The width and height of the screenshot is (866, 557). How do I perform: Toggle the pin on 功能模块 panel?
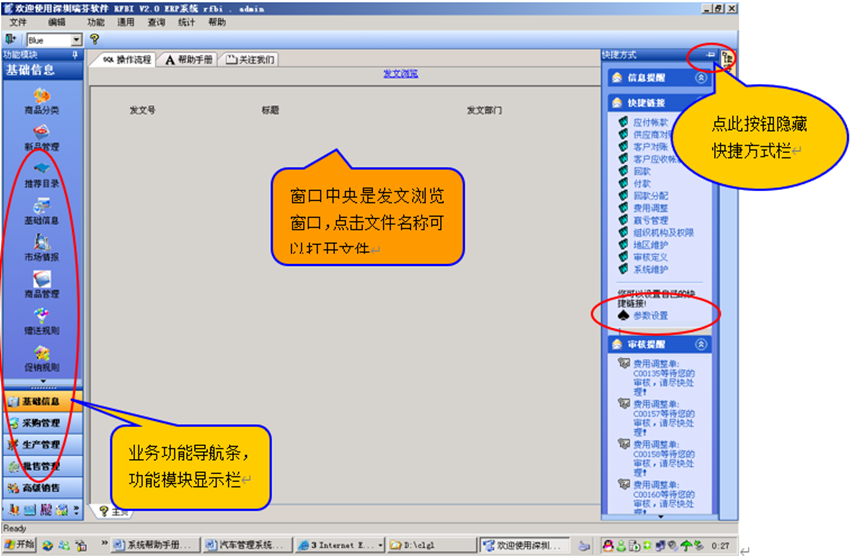click(x=74, y=55)
